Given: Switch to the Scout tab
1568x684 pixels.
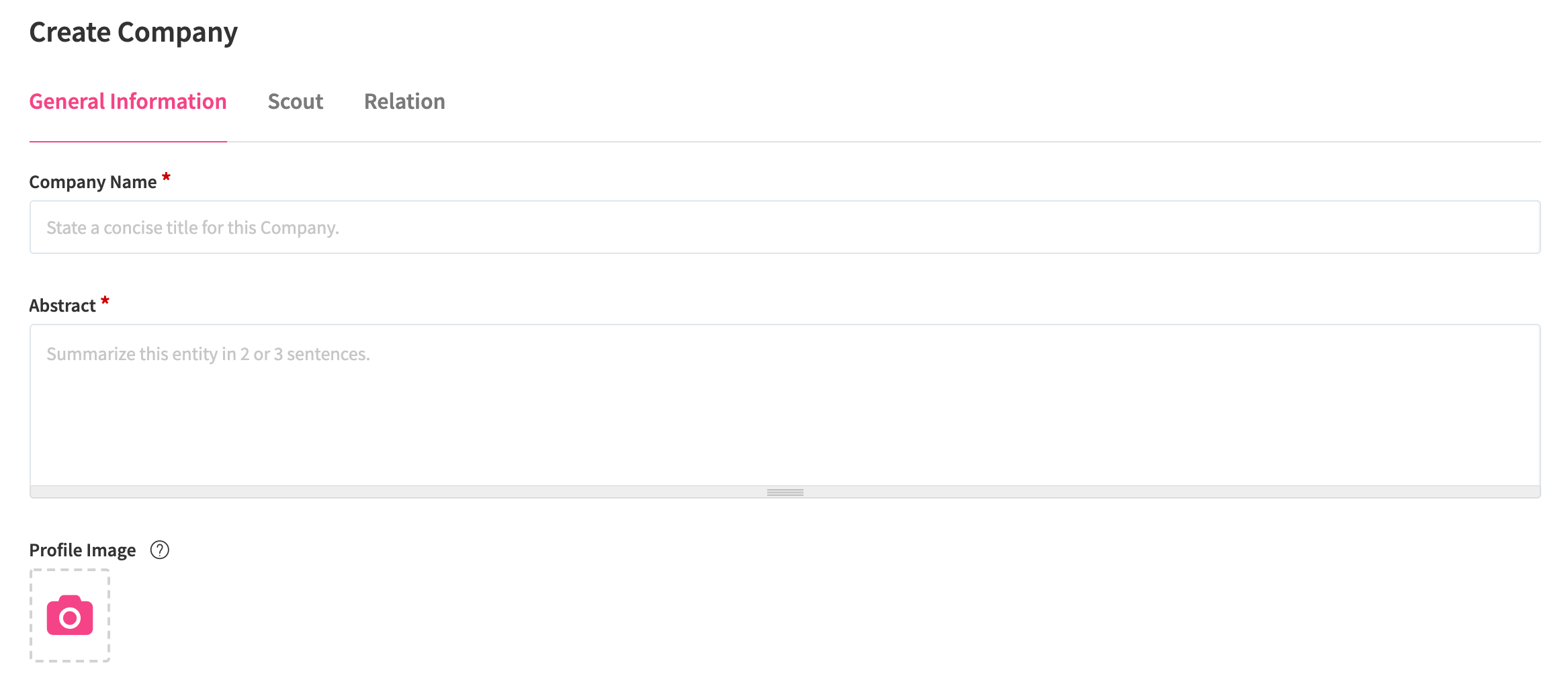Looking at the screenshot, I should (x=296, y=101).
